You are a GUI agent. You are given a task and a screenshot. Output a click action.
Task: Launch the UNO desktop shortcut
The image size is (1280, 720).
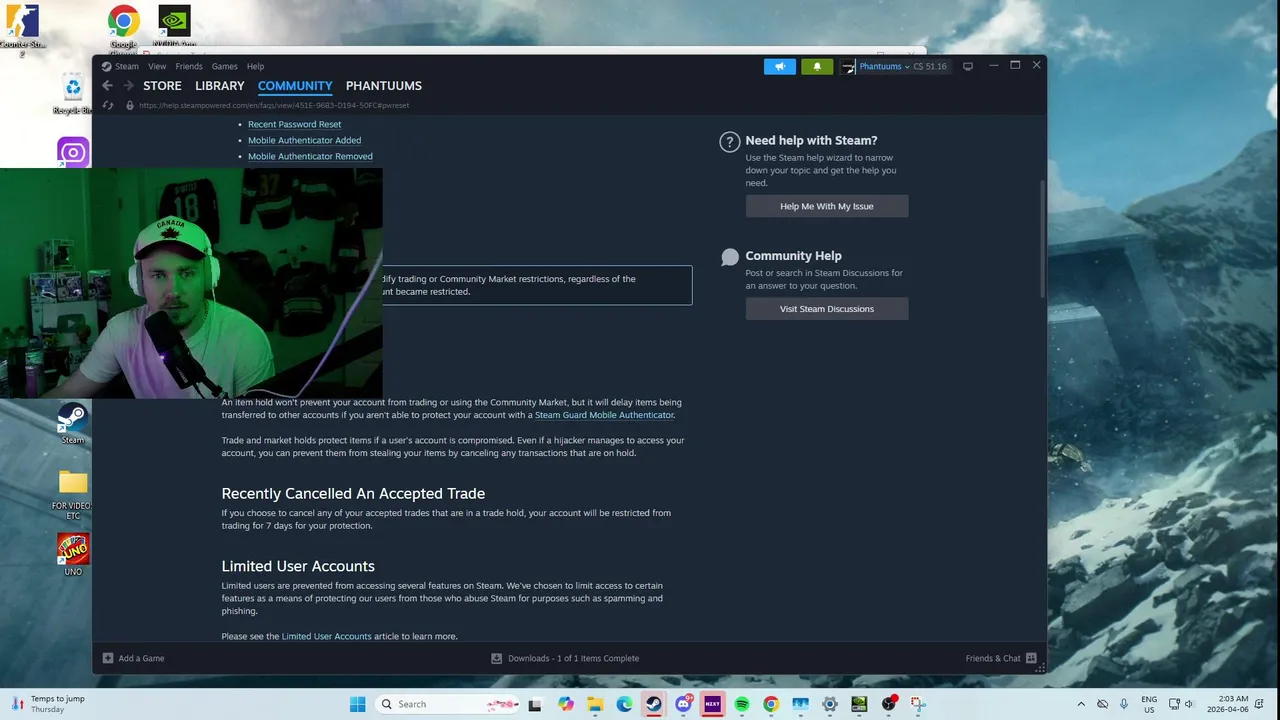[73, 555]
